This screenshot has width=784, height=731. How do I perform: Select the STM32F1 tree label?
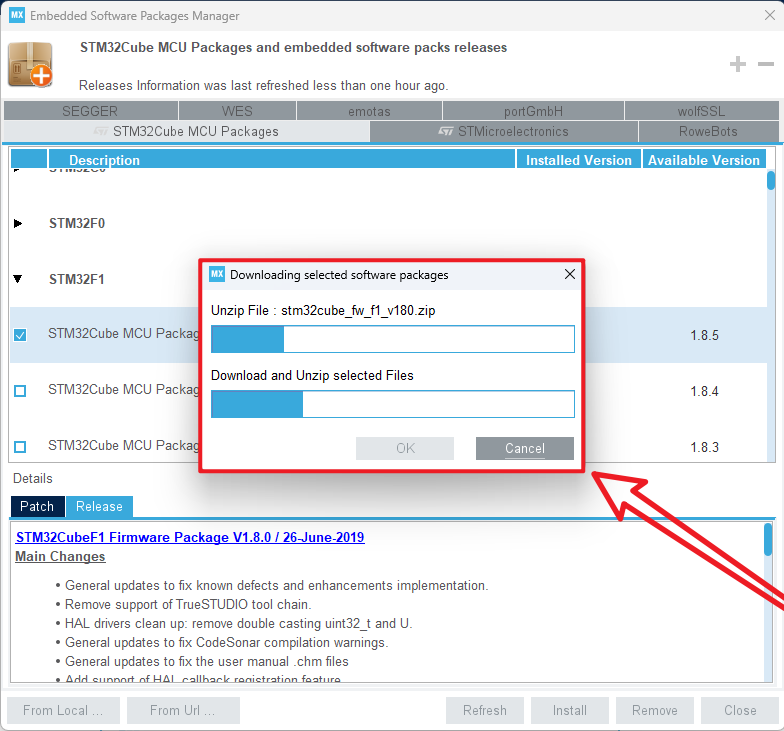[76, 279]
